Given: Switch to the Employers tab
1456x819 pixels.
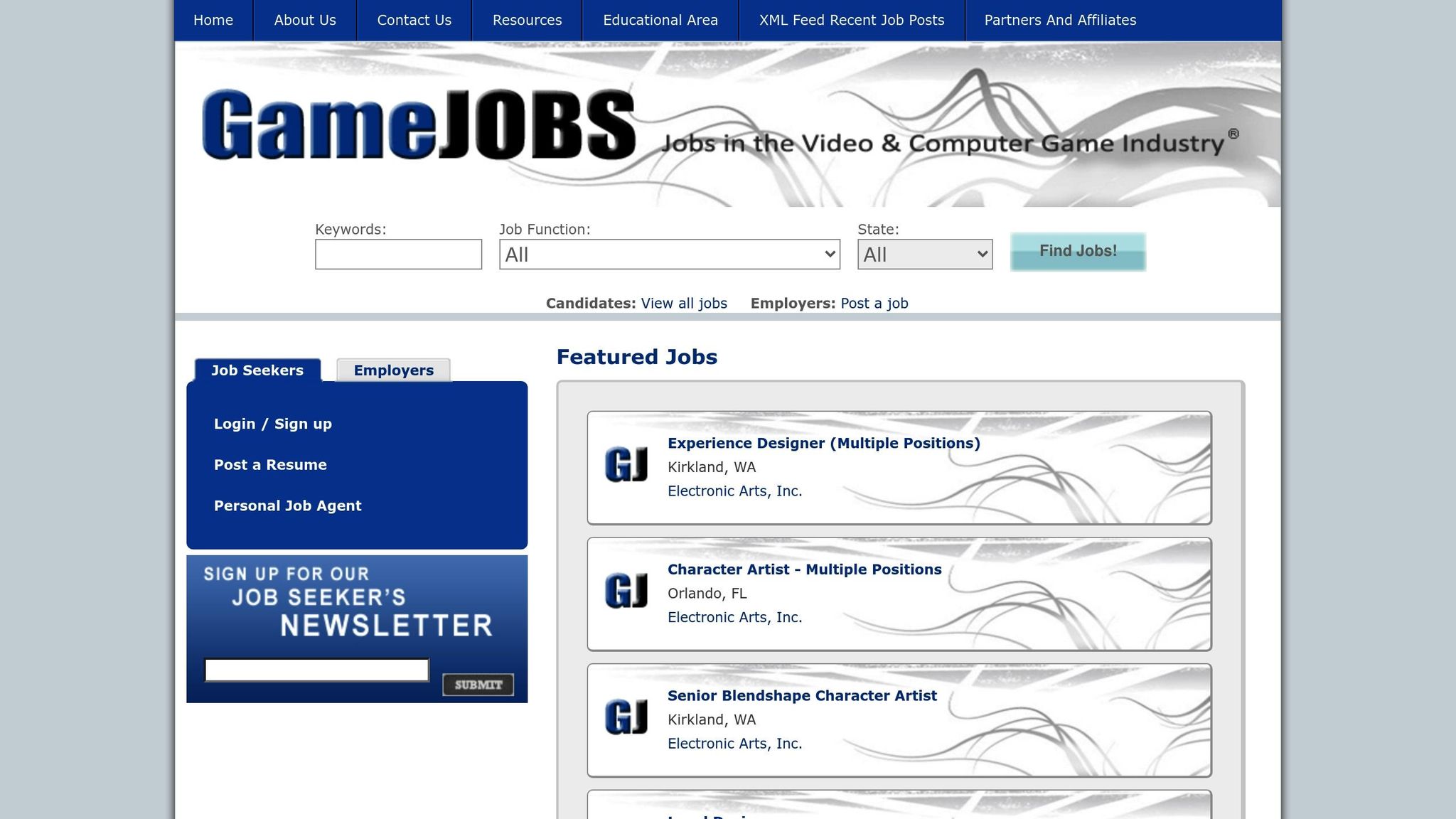Looking at the screenshot, I should [x=393, y=370].
